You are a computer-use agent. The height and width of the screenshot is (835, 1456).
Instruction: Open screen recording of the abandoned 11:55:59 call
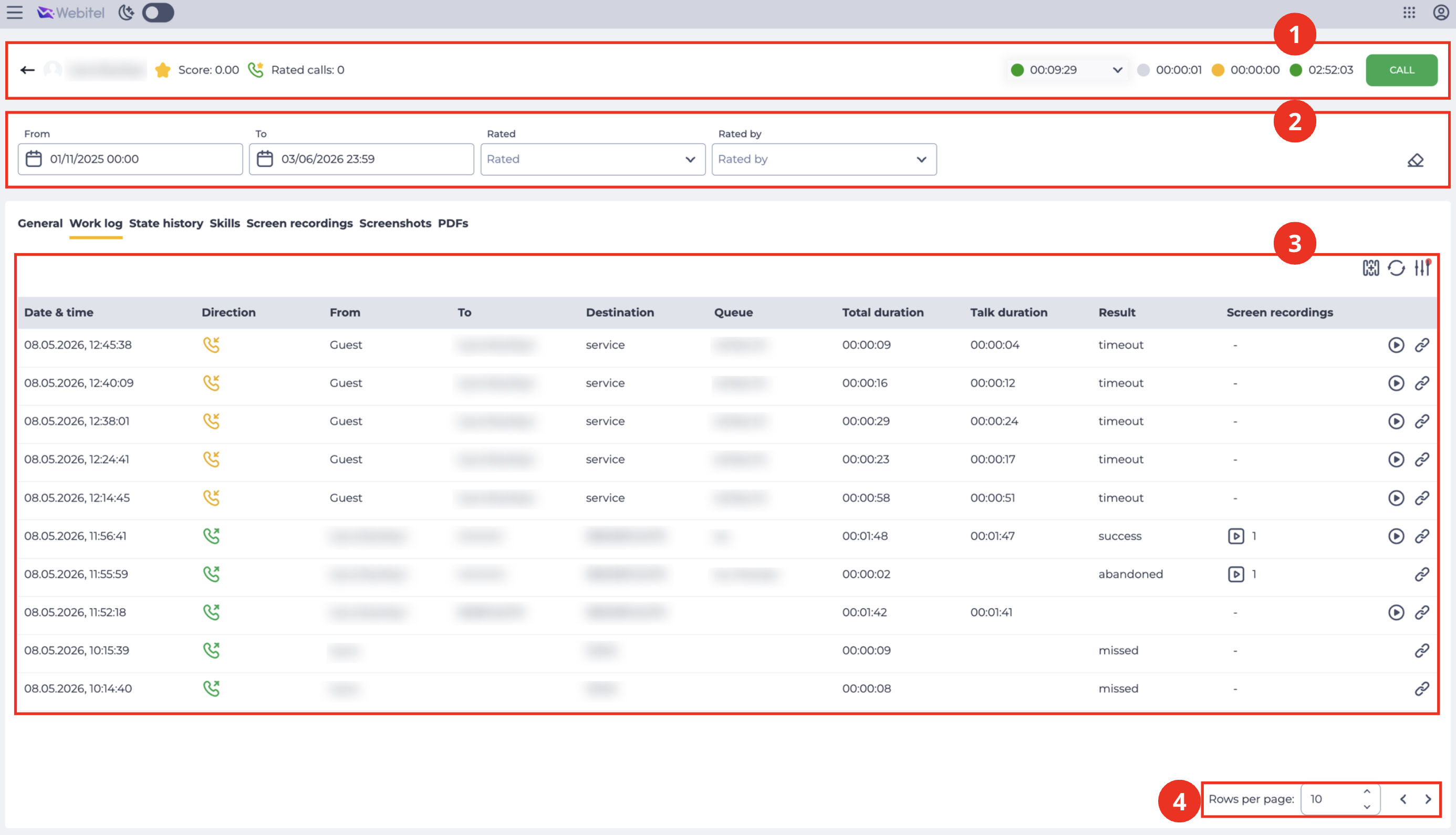[1236, 574]
